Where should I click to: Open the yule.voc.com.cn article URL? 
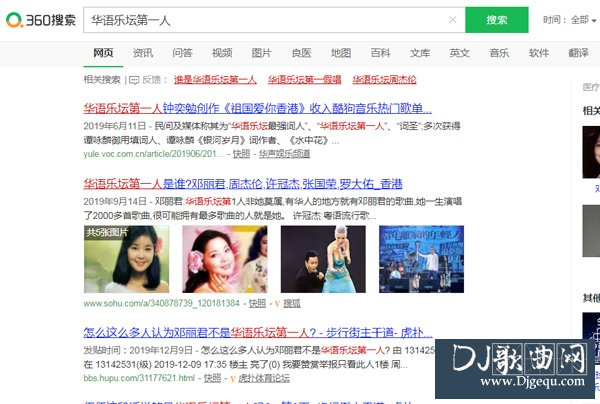pos(153,154)
